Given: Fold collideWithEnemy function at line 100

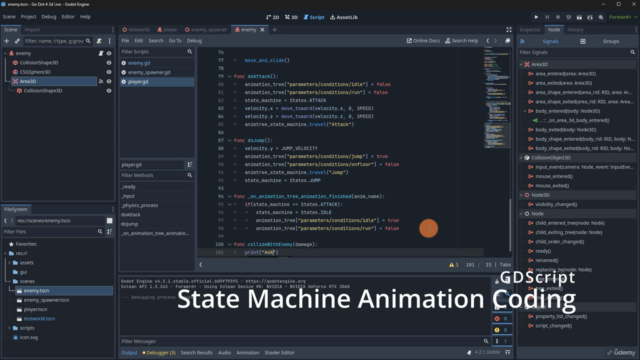Looking at the screenshot, I should (229, 244).
